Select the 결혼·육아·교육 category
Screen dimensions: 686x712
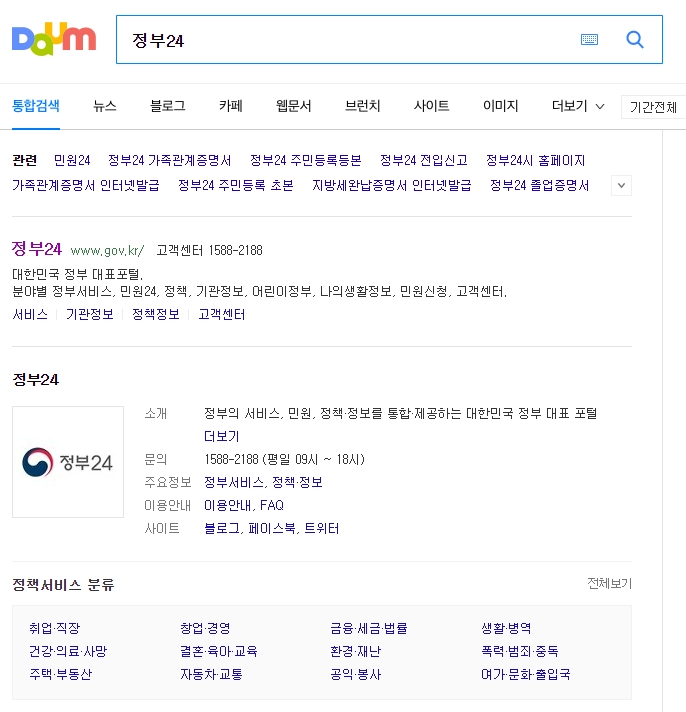pyautogui.click(x=219, y=651)
